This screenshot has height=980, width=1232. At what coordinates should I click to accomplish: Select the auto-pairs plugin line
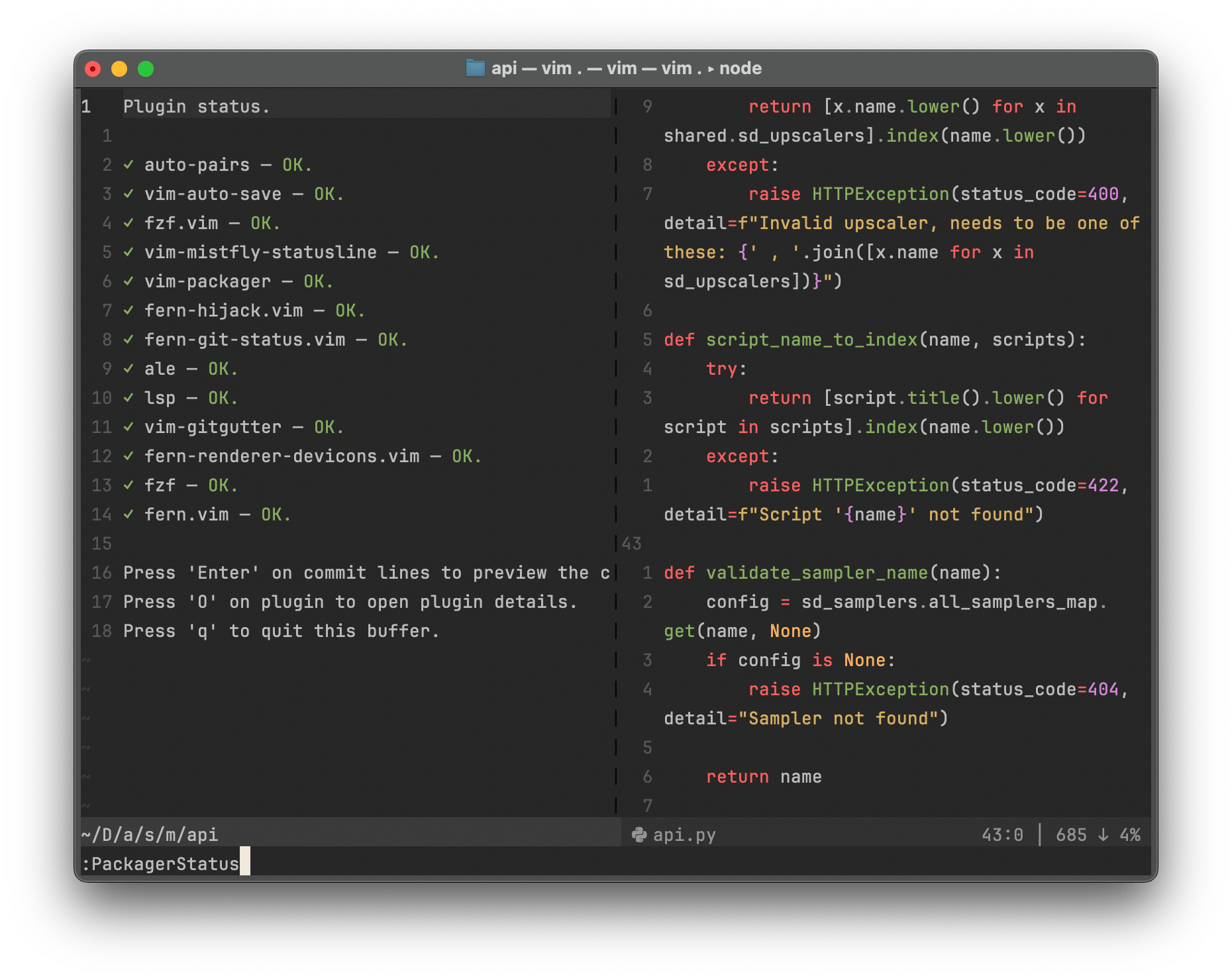tap(218, 165)
